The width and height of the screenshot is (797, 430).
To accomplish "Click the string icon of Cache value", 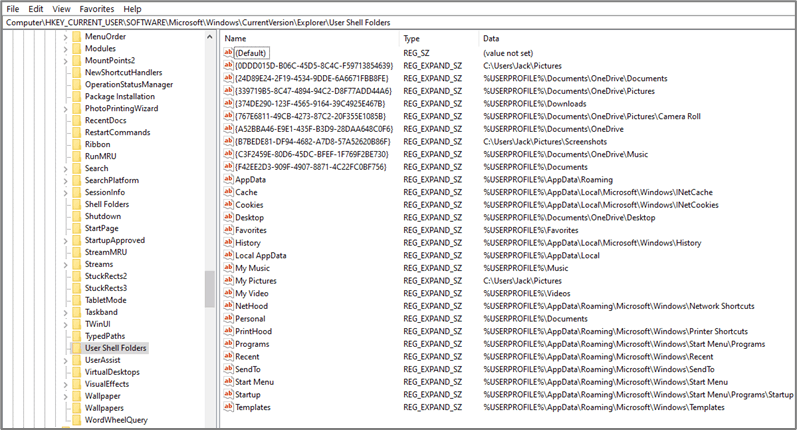I will (x=228, y=192).
